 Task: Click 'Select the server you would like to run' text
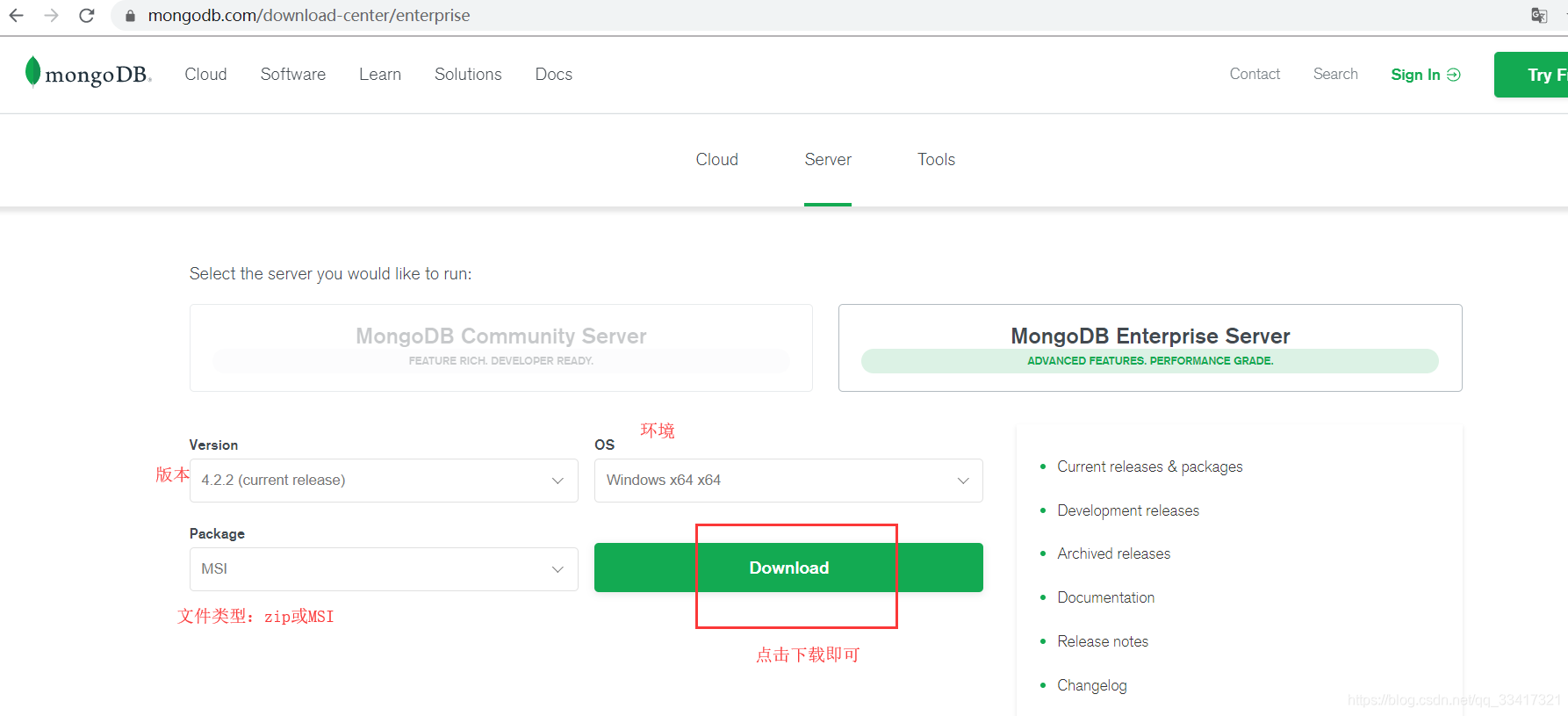click(331, 274)
